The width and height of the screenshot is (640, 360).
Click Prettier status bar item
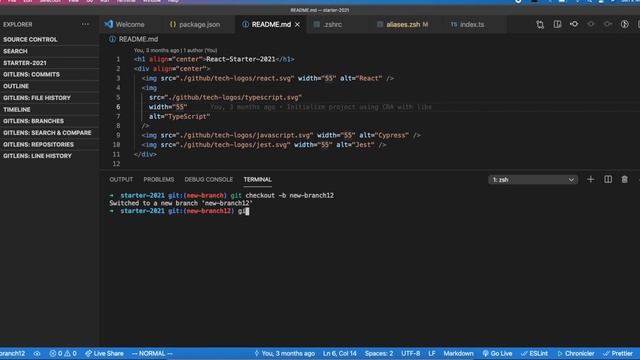pyautogui.click(x=618, y=353)
